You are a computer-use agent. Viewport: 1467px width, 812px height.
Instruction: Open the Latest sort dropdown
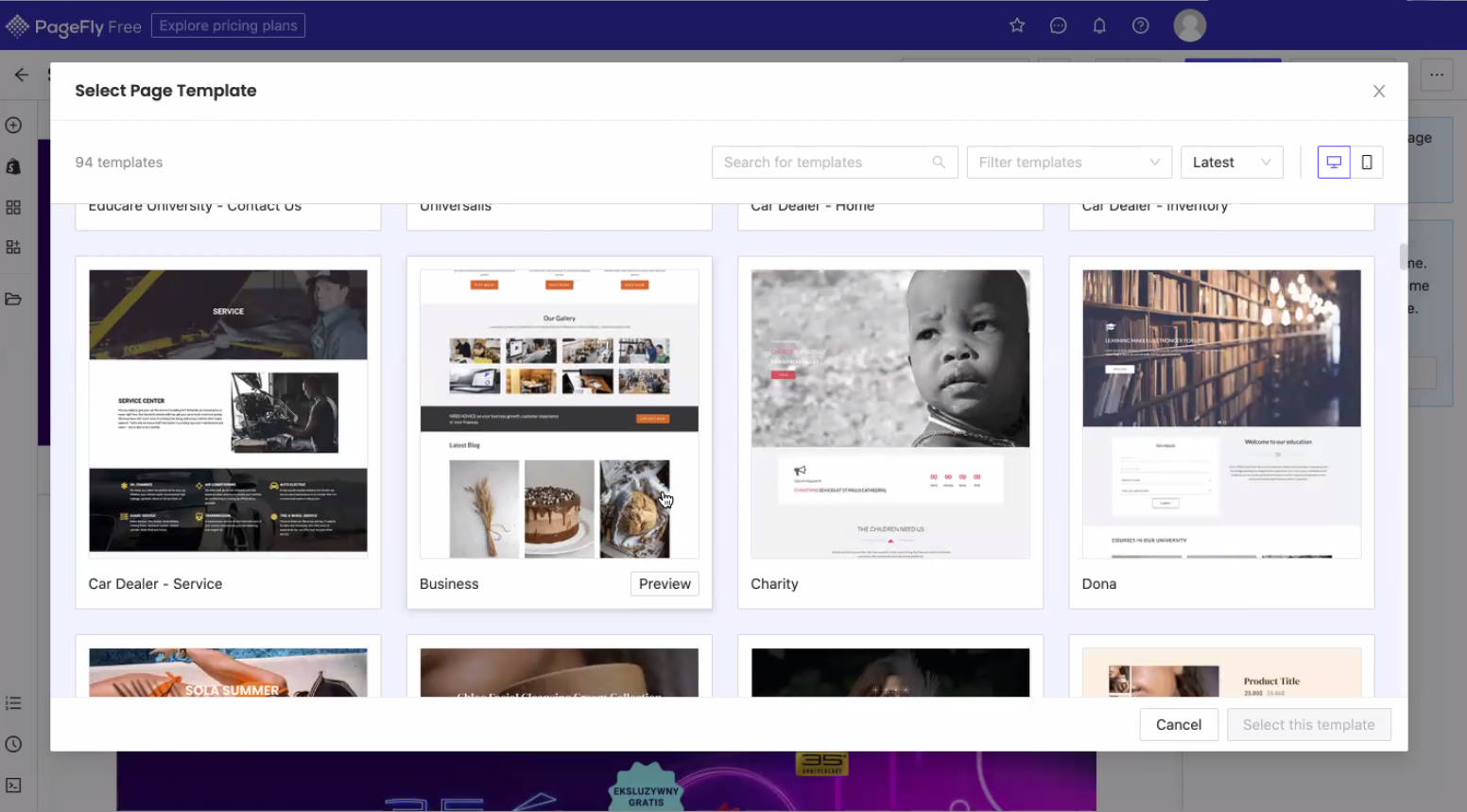1232,163
